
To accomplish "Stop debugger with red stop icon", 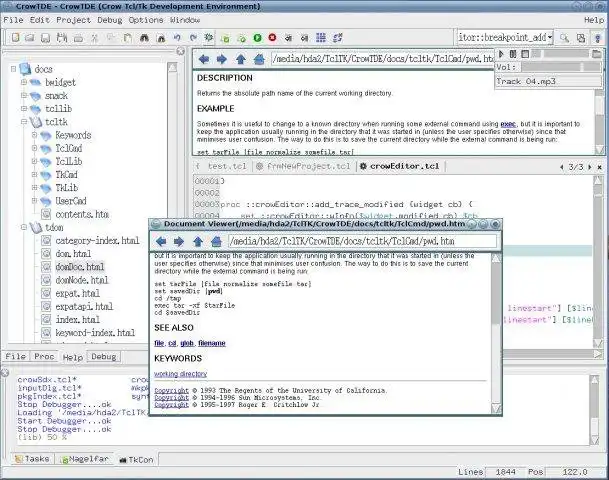I will tap(272, 37).
